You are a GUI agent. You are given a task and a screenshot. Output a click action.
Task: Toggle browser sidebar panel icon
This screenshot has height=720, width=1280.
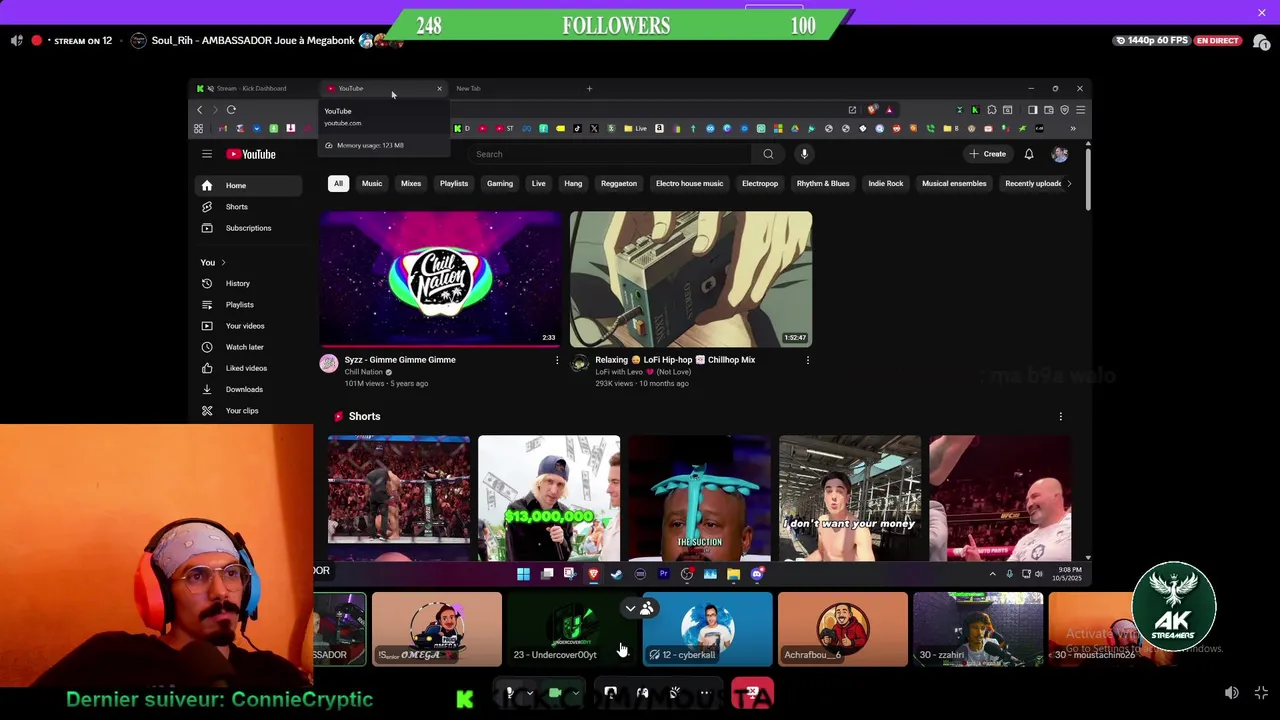pyautogui.click(x=1032, y=110)
